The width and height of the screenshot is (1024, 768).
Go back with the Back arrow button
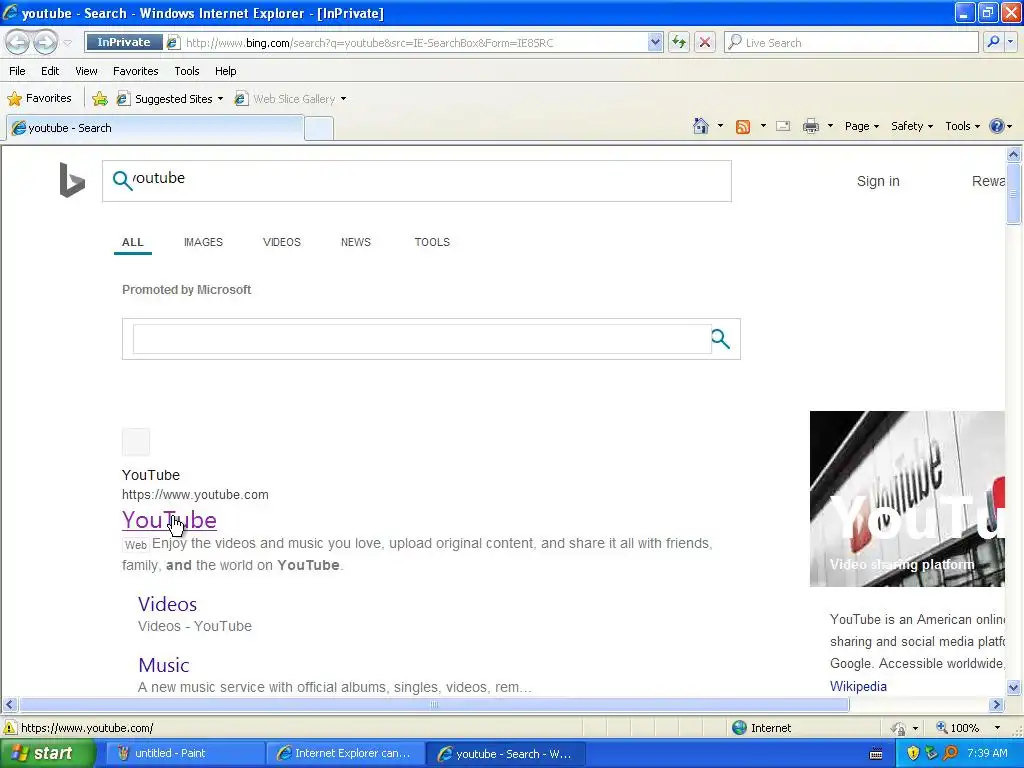pos(18,42)
